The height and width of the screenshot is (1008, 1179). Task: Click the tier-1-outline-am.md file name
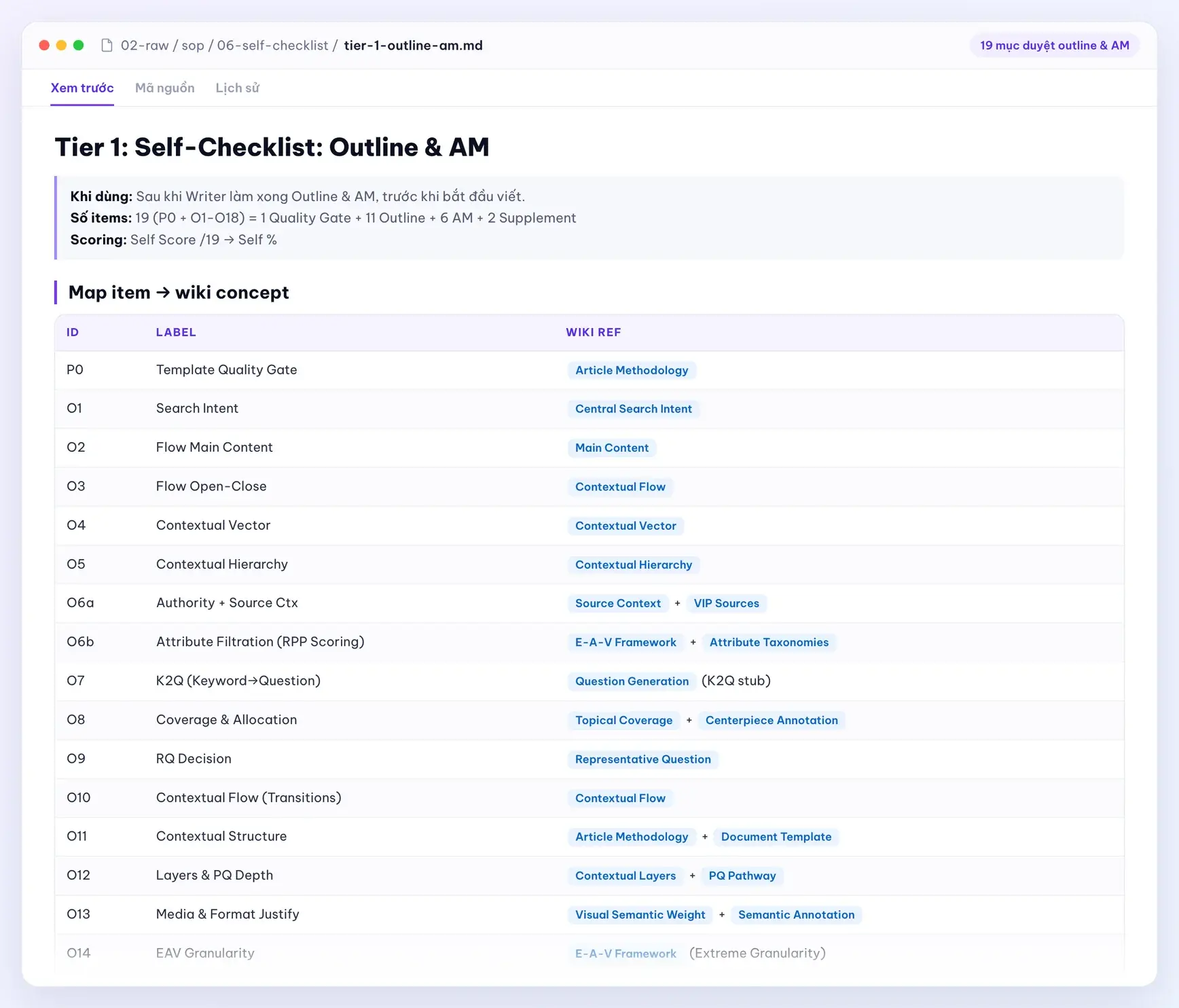[413, 46]
